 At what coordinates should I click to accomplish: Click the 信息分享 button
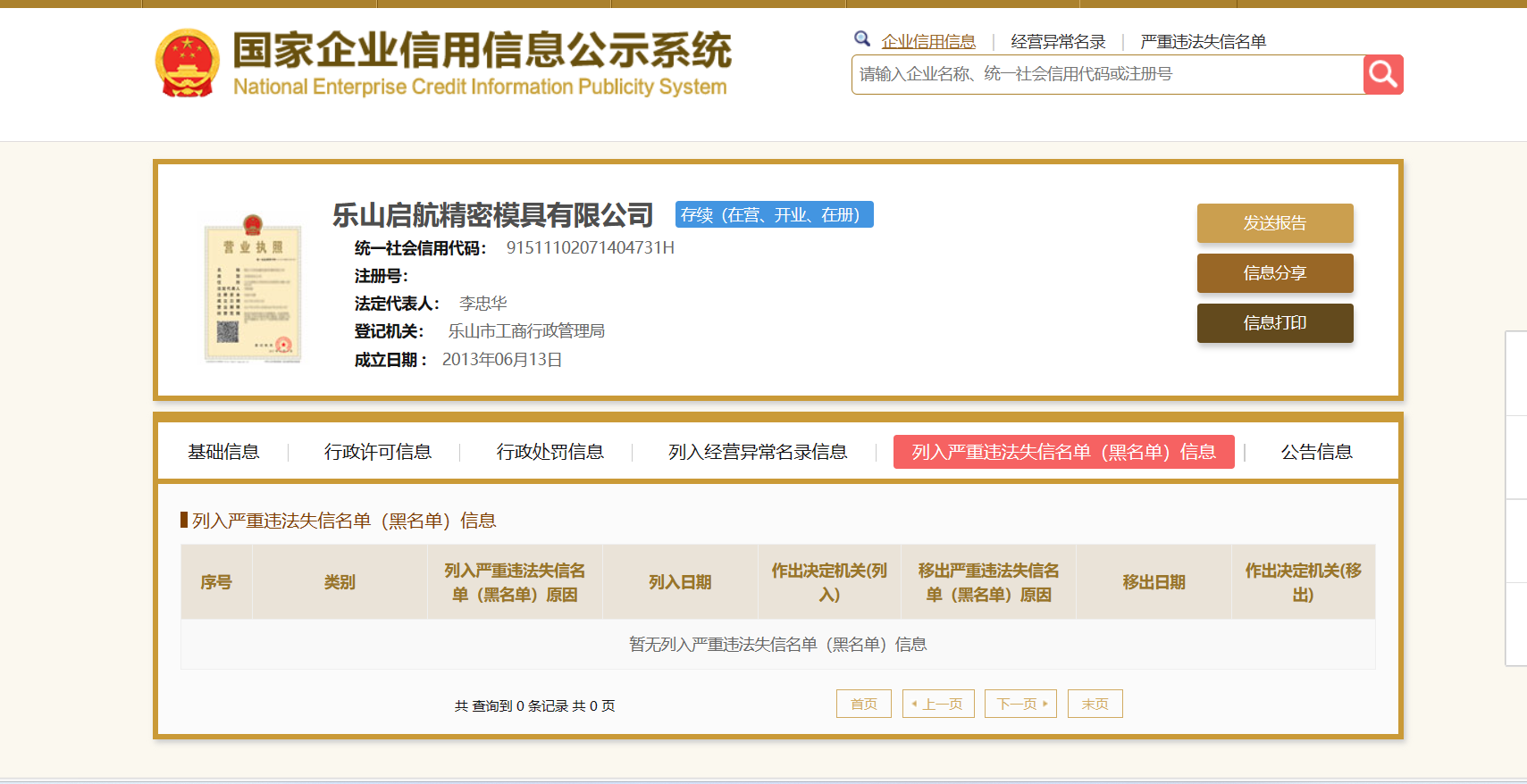(x=1275, y=273)
